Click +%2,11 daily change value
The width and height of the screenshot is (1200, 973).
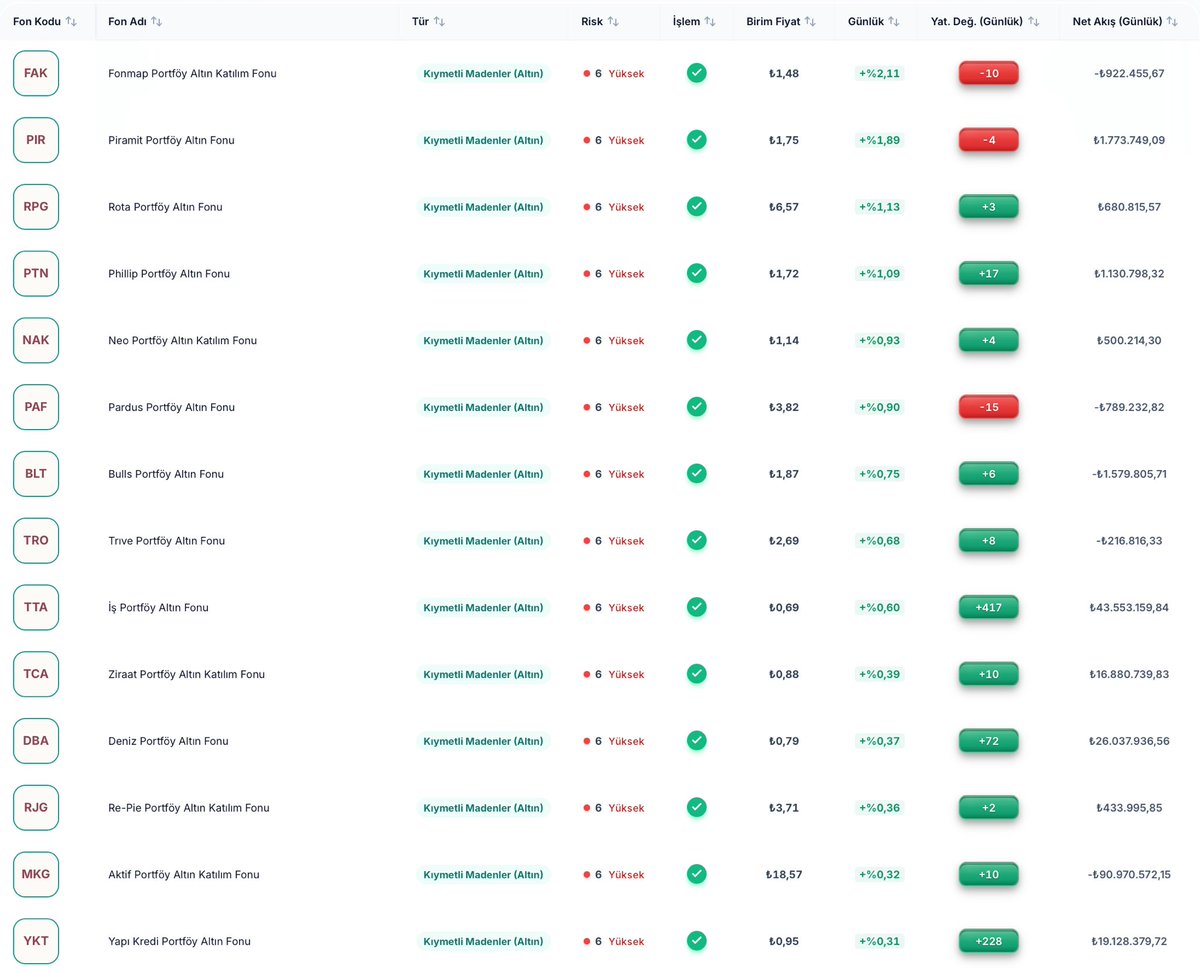[879, 73]
